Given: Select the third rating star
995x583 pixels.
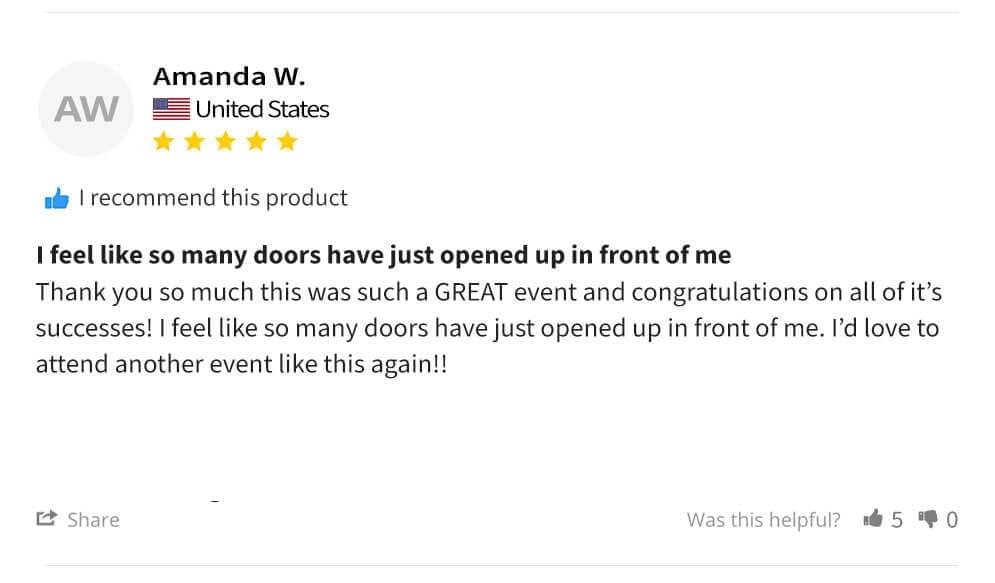Looking at the screenshot, I should [225, 141].
